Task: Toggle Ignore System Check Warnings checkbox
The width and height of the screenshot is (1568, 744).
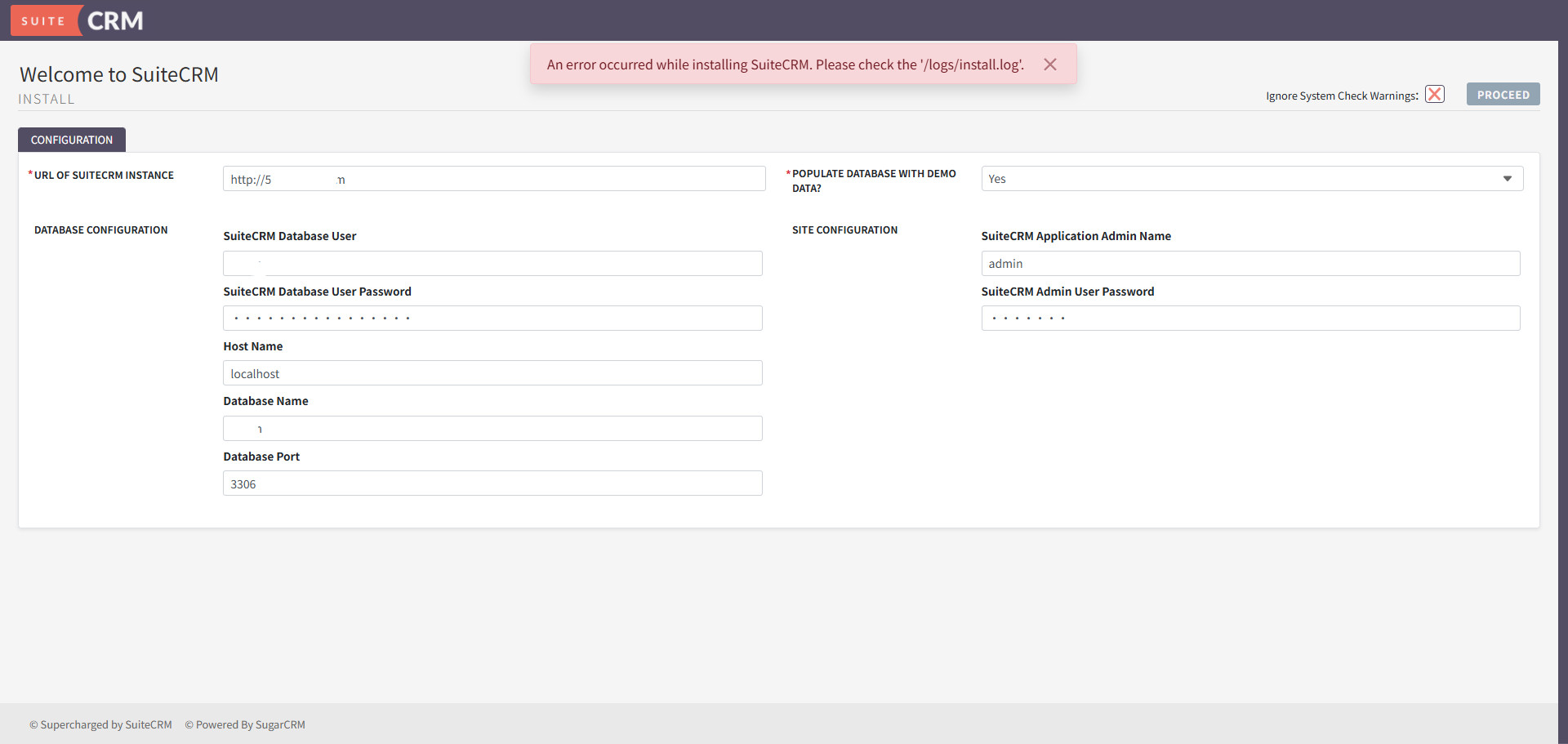Action: (1435, 94)
